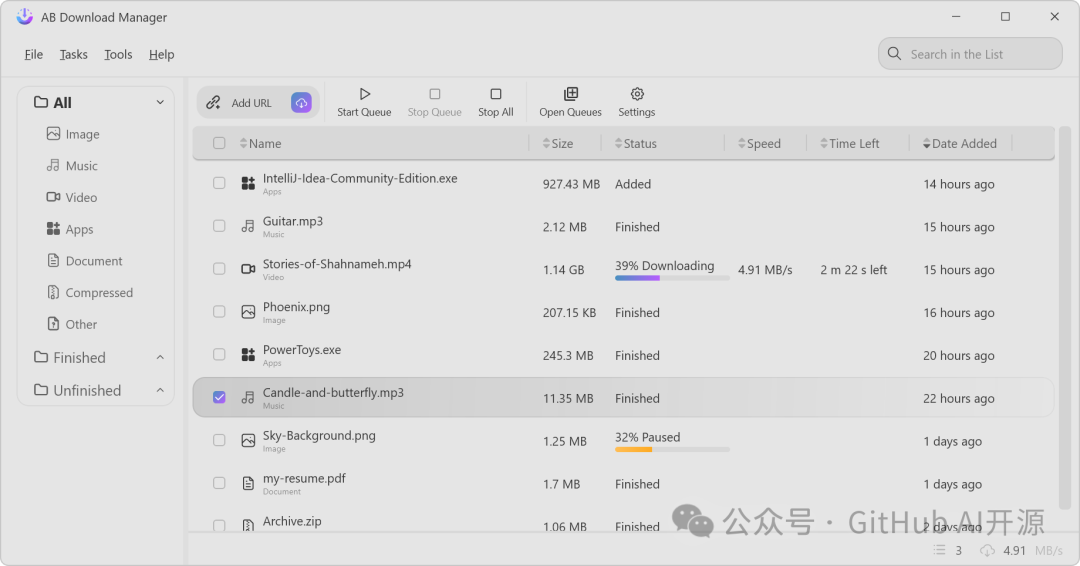Click the purple download icon beside Add URL
This screenshot has height=566, width=1080.
click(301, 103)
